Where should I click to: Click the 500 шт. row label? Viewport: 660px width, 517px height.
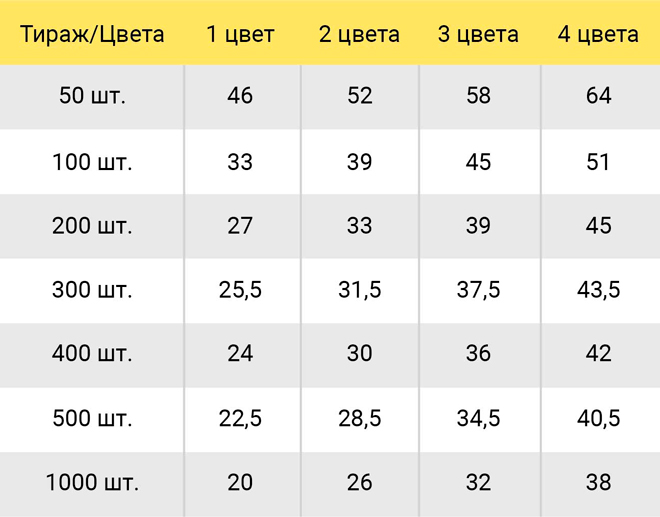(92, 418)
